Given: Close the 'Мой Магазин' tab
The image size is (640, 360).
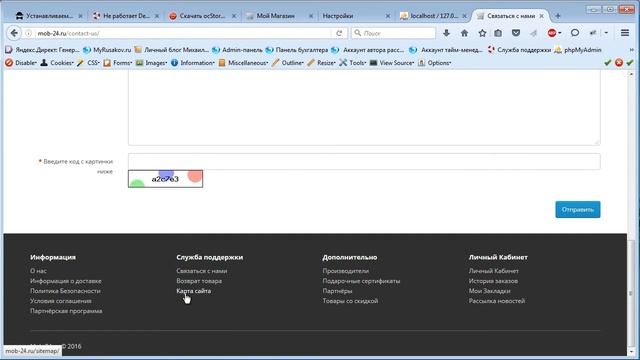Looking at the screenshot, I should click(x=311, y=16).
